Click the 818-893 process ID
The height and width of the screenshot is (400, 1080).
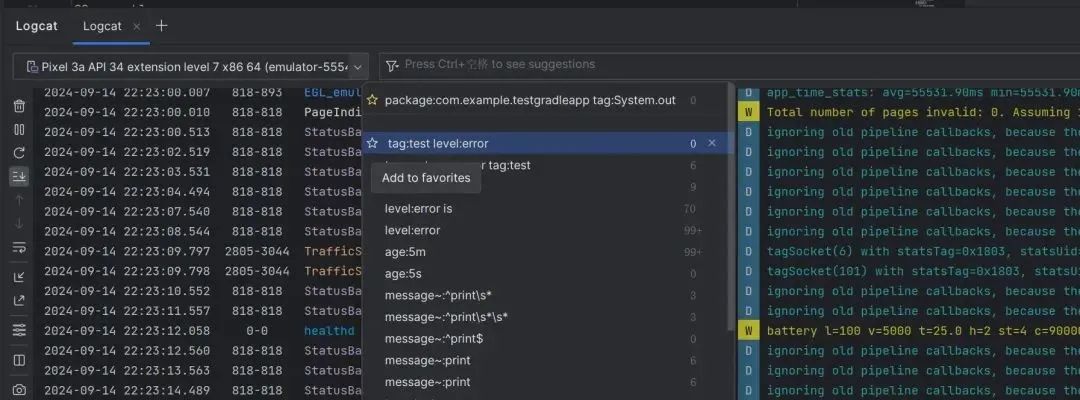point(257,92)
